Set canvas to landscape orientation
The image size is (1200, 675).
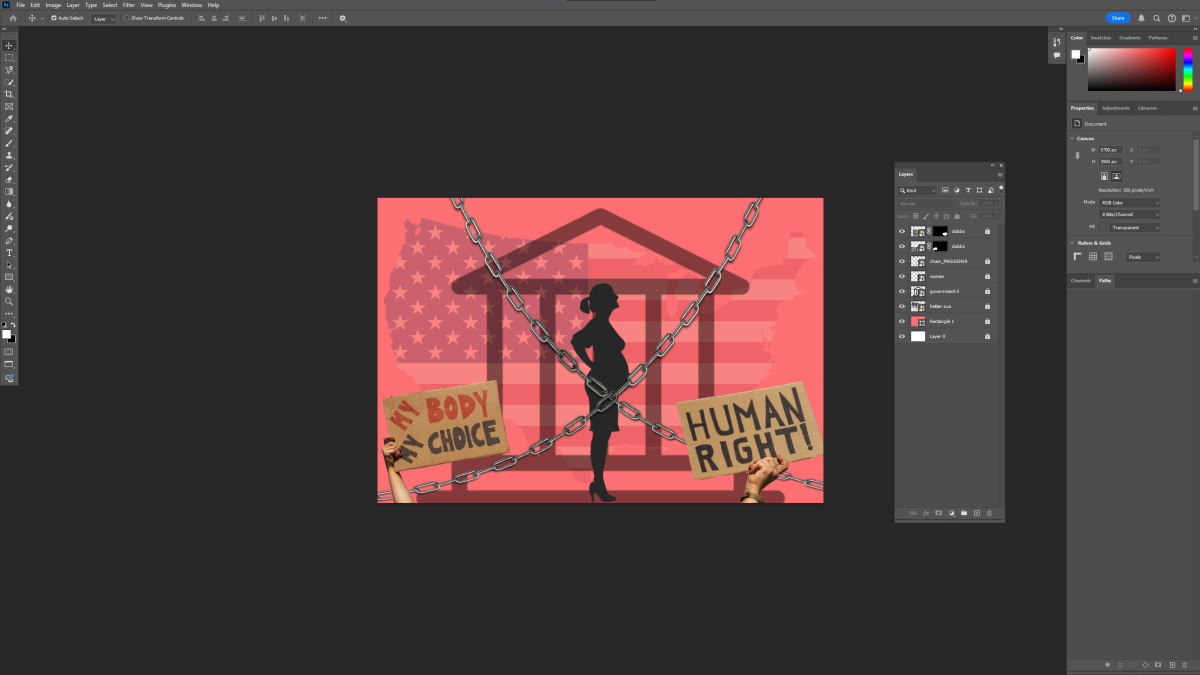click(1116, 176)
